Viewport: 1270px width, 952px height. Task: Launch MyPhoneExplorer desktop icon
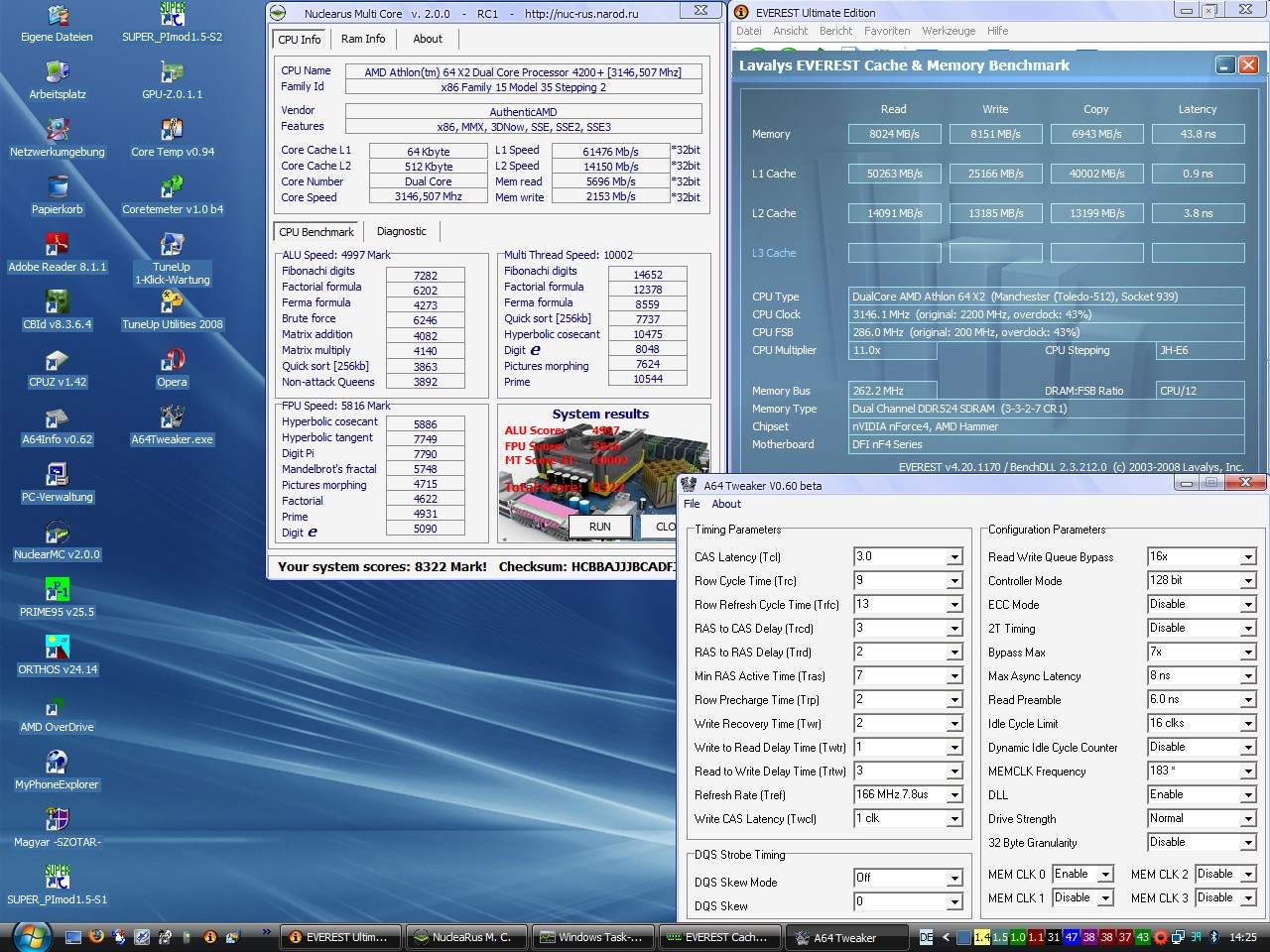point(57,772)
